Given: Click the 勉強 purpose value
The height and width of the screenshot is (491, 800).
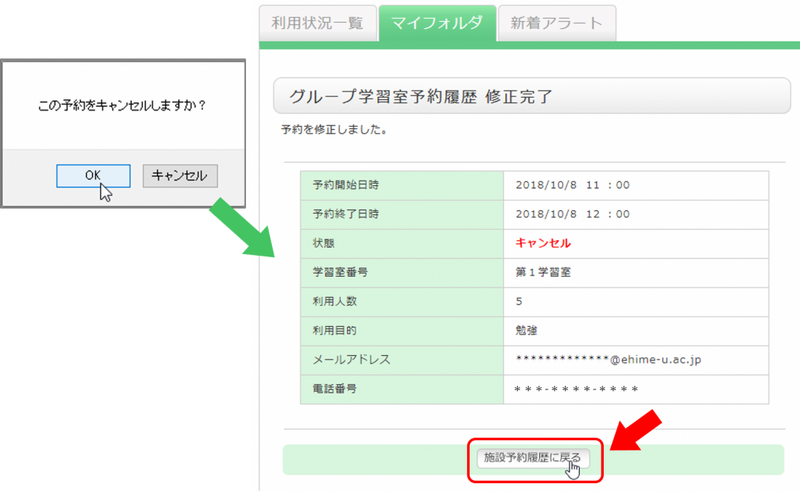Looking at the screenshot, I should point(527,330).
